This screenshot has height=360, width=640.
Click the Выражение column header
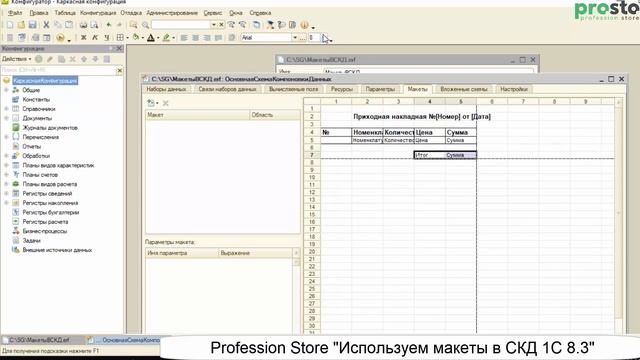pyautogui.click(x=256, y=253)
